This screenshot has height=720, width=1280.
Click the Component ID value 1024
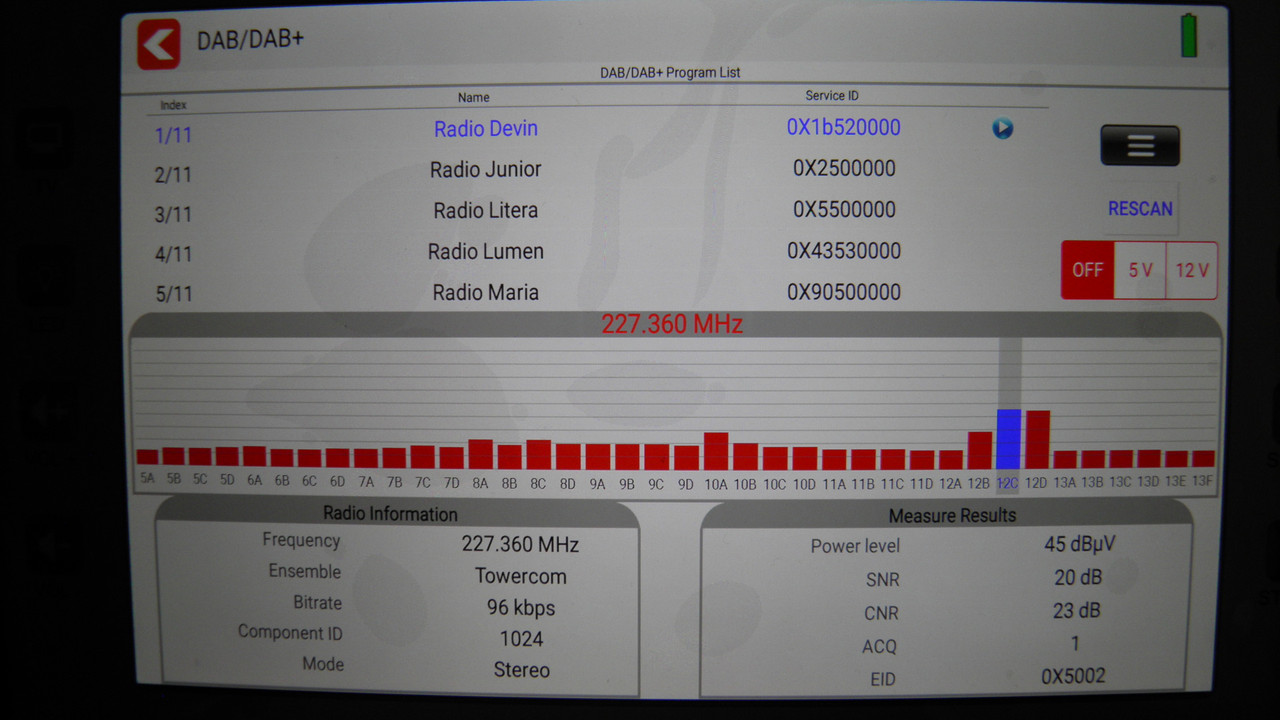521,639
